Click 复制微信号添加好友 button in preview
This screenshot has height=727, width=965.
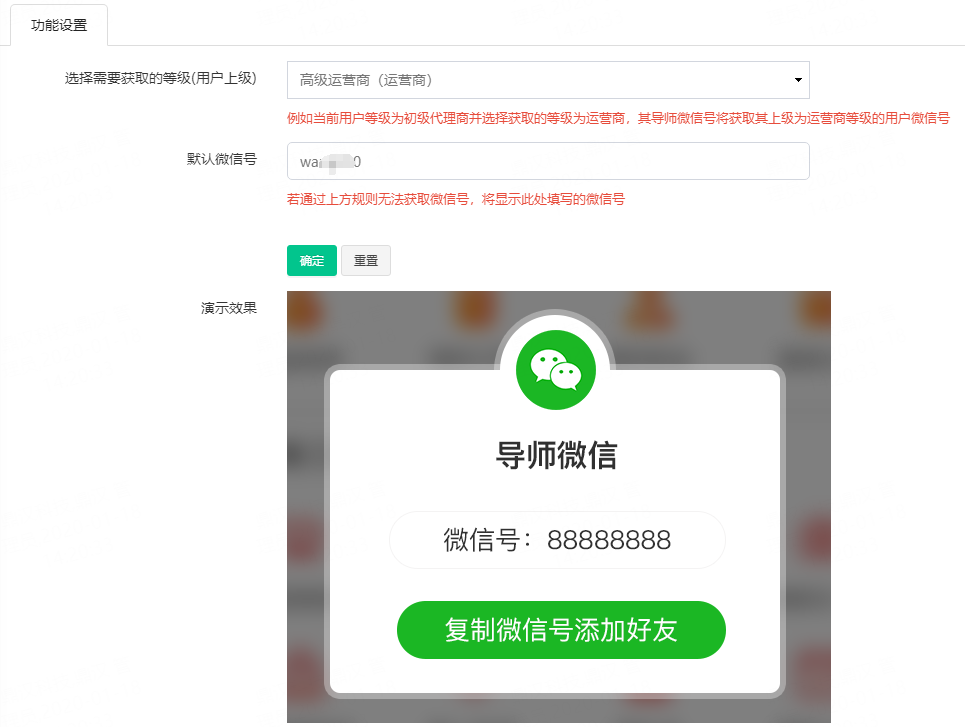pyautogui.click(x=561, y=630)
